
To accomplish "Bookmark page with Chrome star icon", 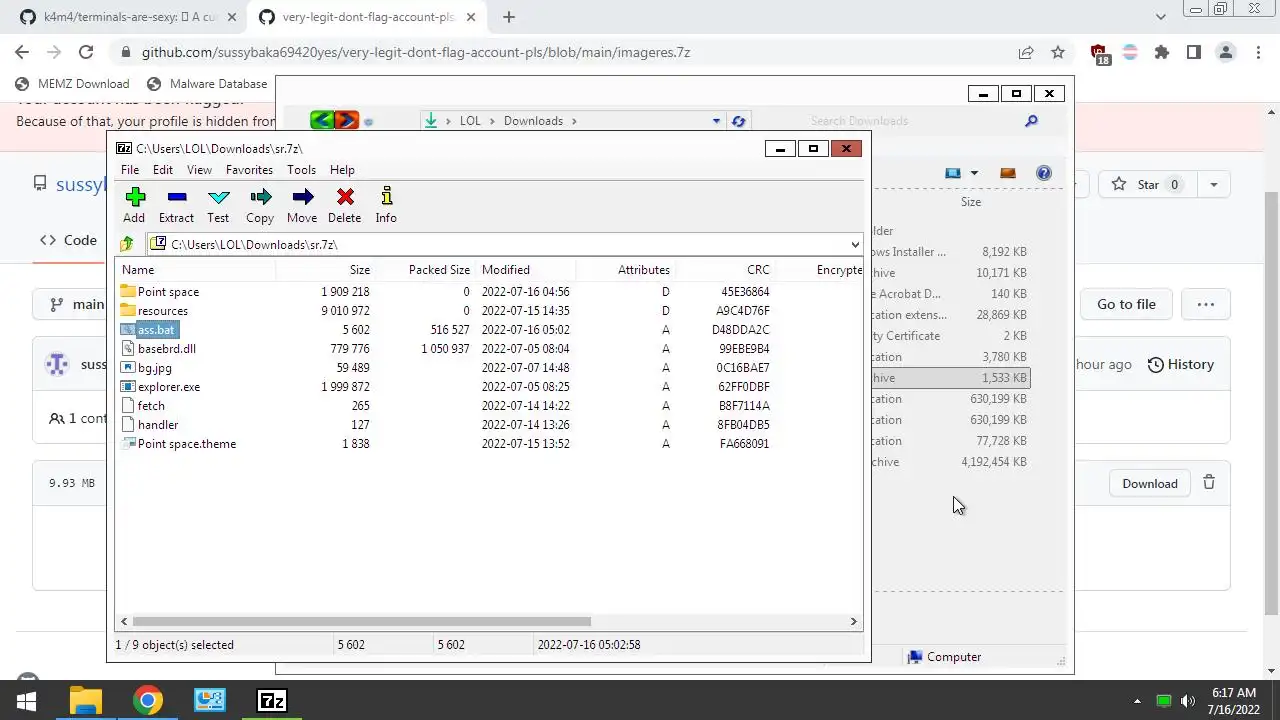I will coord(1058,52).
